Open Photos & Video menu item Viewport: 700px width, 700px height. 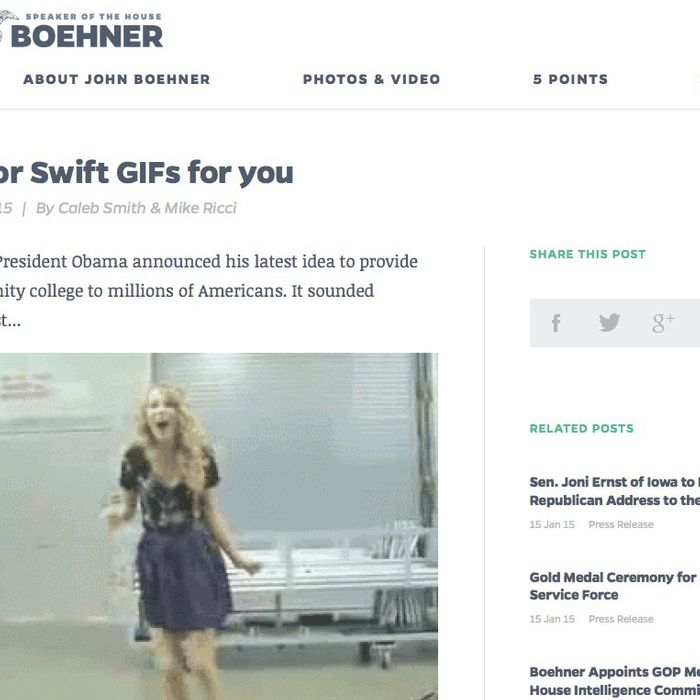[x=371, y=79]
